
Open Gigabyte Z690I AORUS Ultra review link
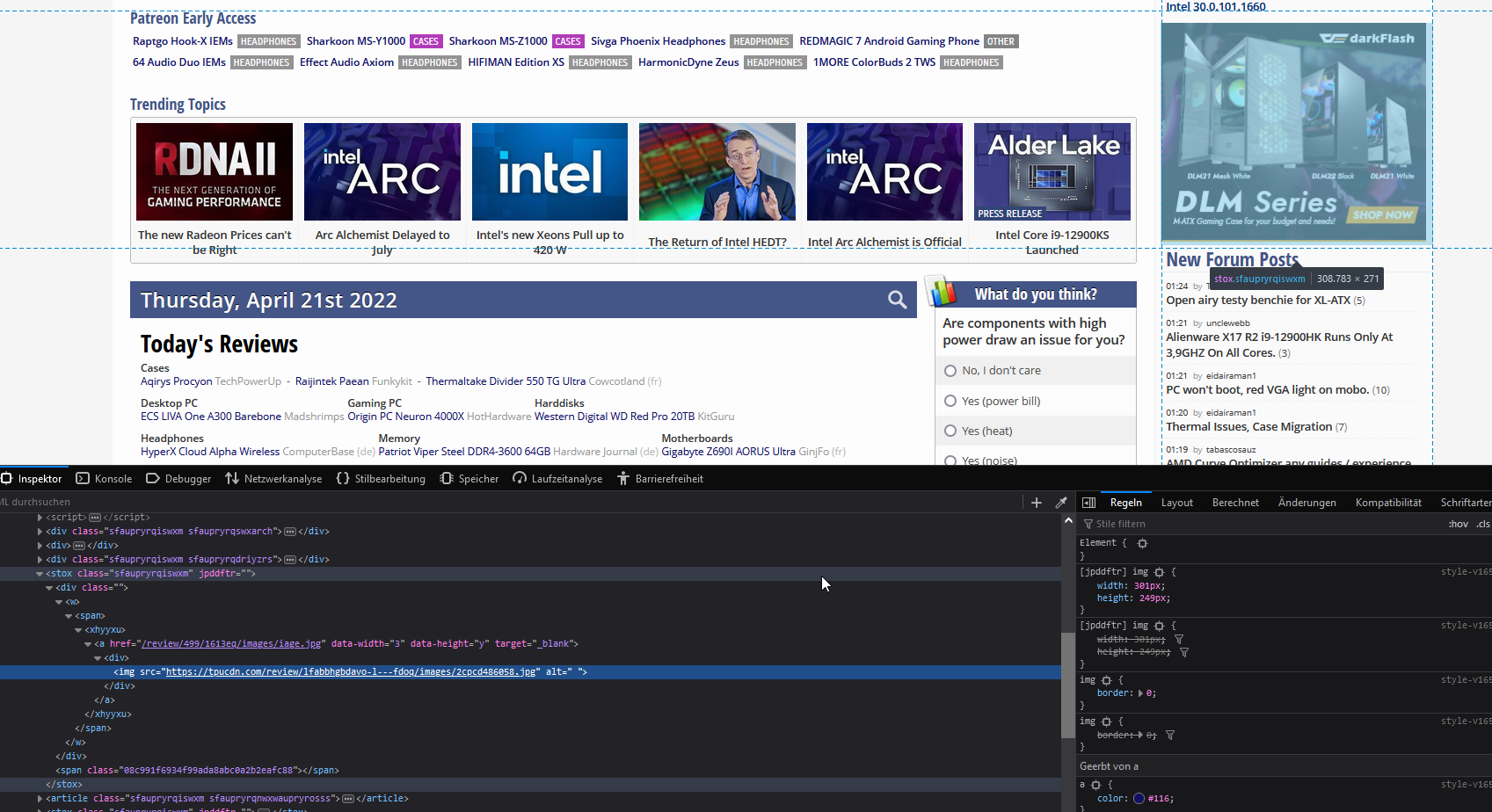[x=728, y=452]
